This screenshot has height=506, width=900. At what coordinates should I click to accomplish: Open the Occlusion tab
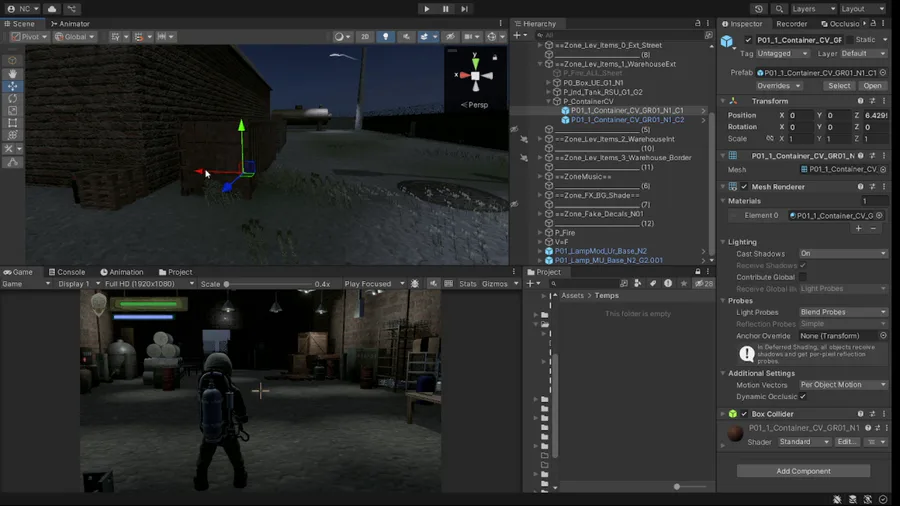pos(840,24)
